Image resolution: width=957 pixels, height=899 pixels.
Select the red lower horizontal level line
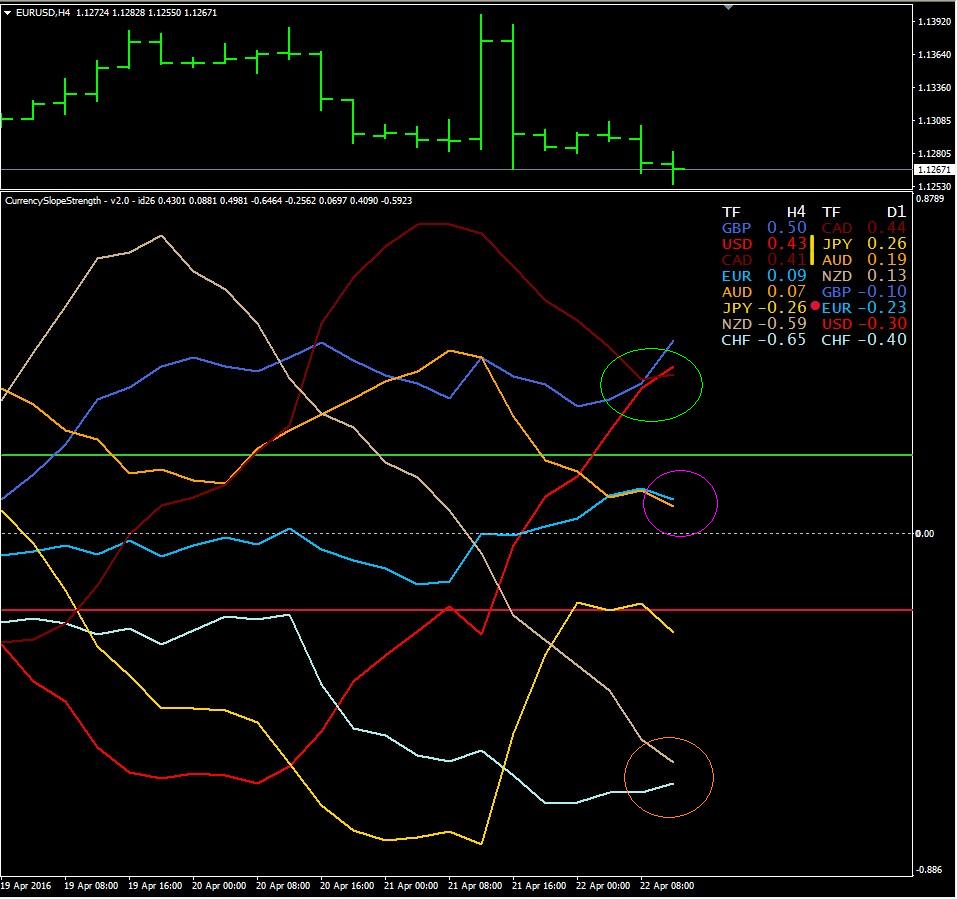(457, 610)
